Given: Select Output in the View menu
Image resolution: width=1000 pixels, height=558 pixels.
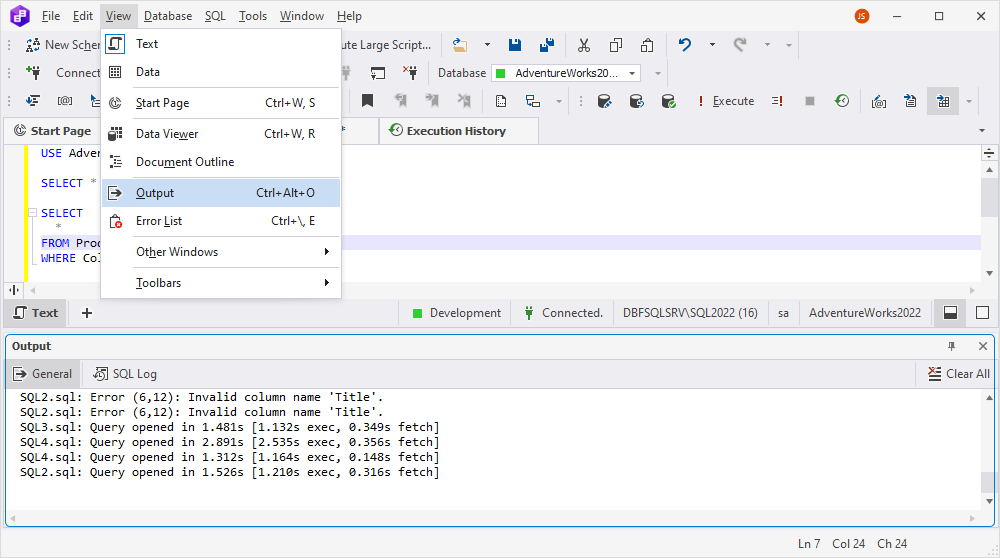Looking at the screenshot, I should pos(221,193).
